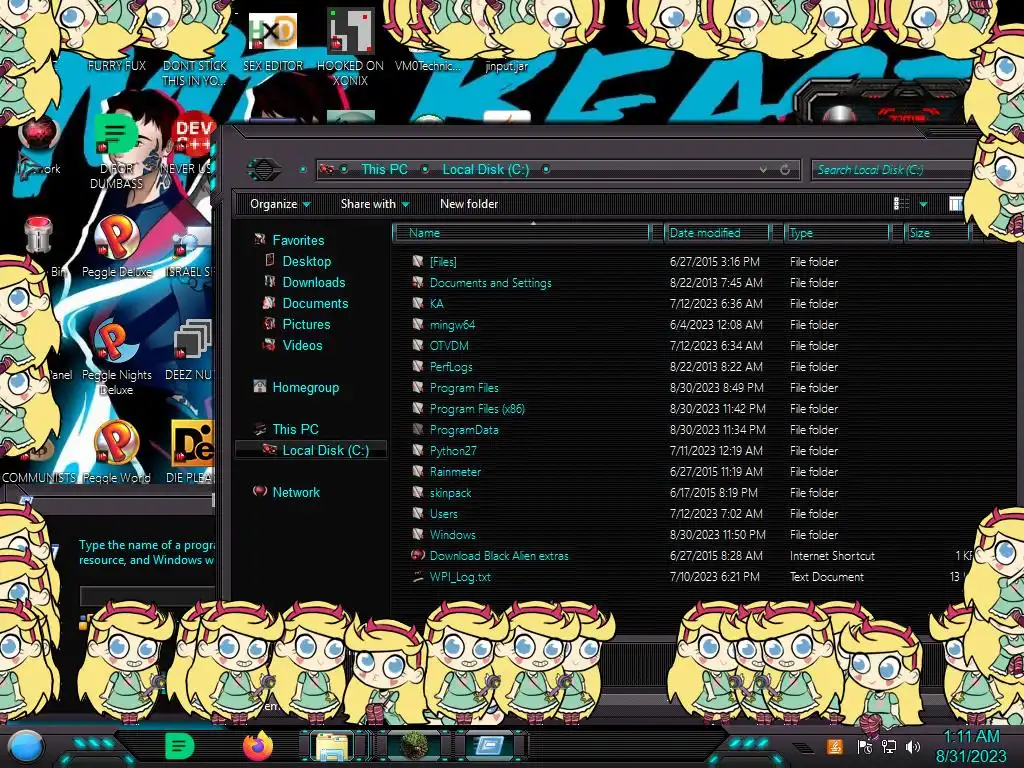Sort by the Date modified column
This screenshot has height=768, width=1024.
click(x=716, y=233)
